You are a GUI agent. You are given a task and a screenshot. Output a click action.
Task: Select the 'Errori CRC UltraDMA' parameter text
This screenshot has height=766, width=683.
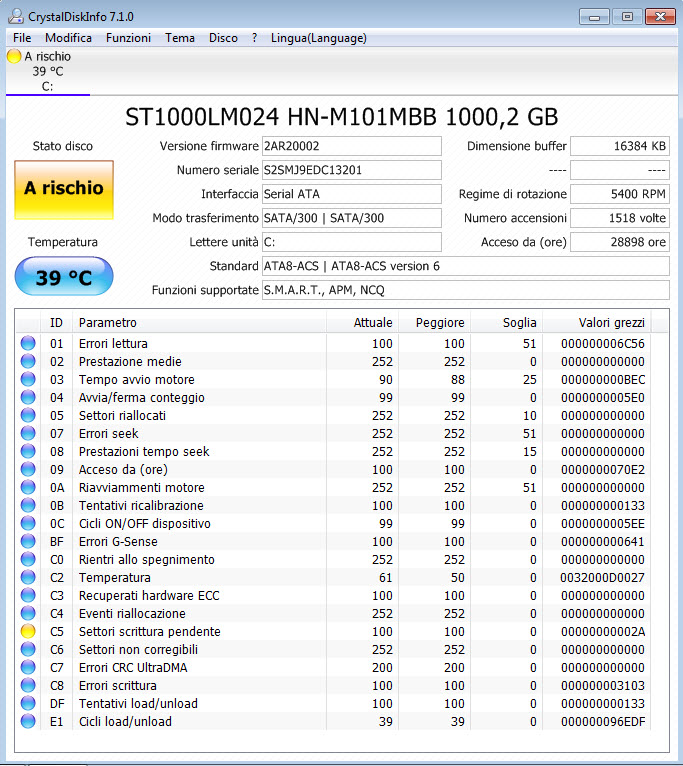click(x=133, y=667)
